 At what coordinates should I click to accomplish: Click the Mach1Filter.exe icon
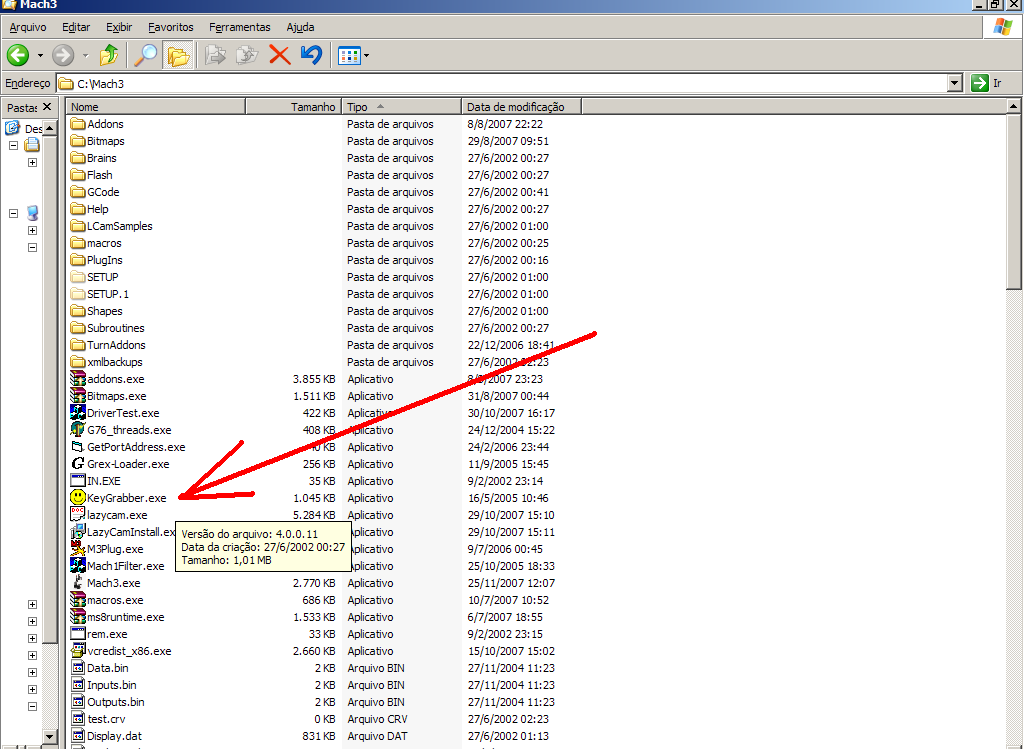[78, 566]
